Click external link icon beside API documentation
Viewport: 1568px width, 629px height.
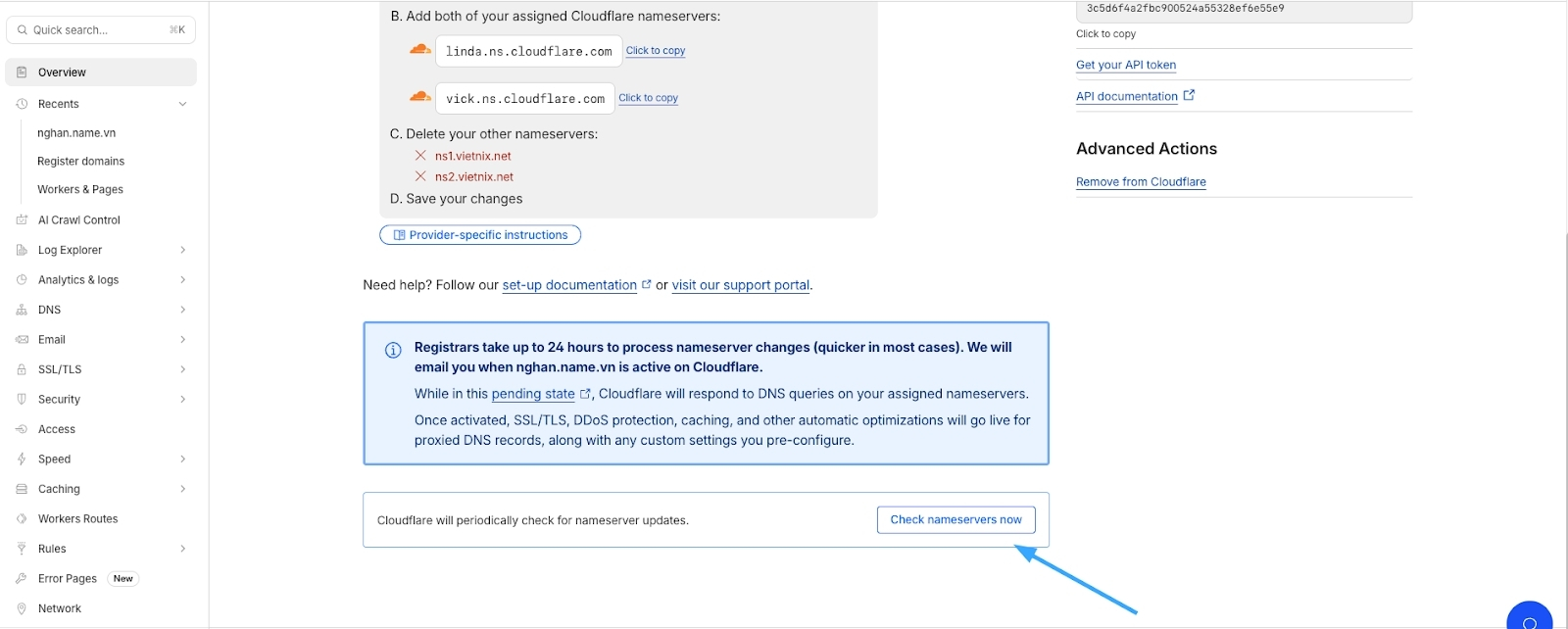click(x=1189, y=95)
